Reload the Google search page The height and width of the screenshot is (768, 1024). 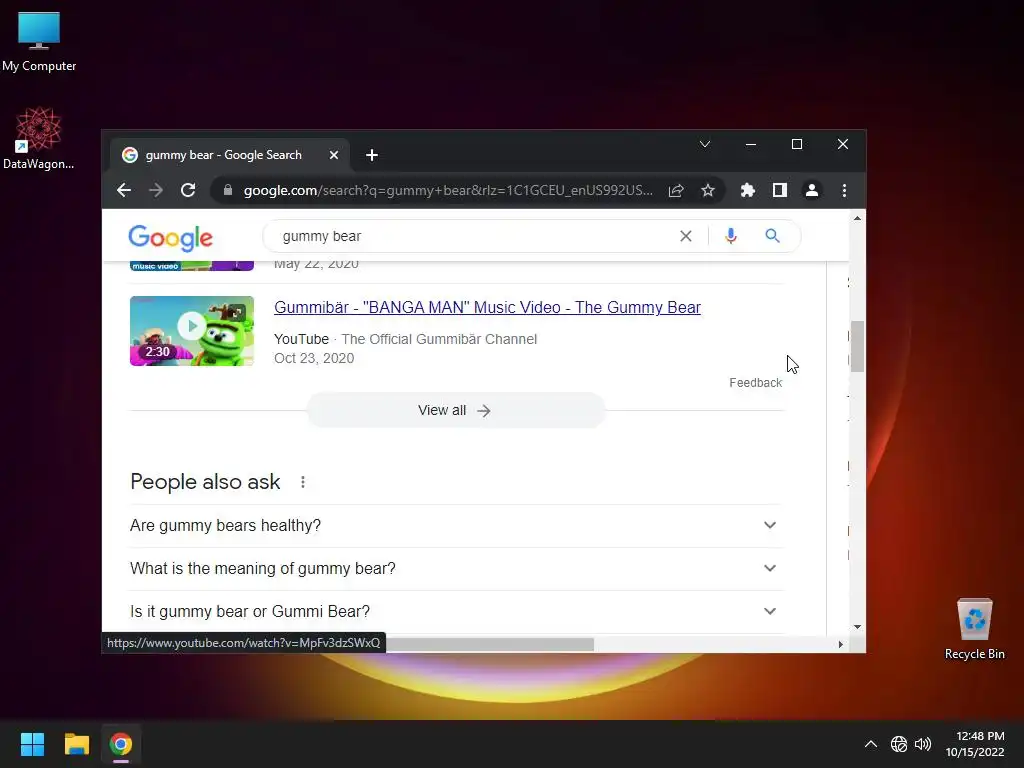tap(187, 190)
